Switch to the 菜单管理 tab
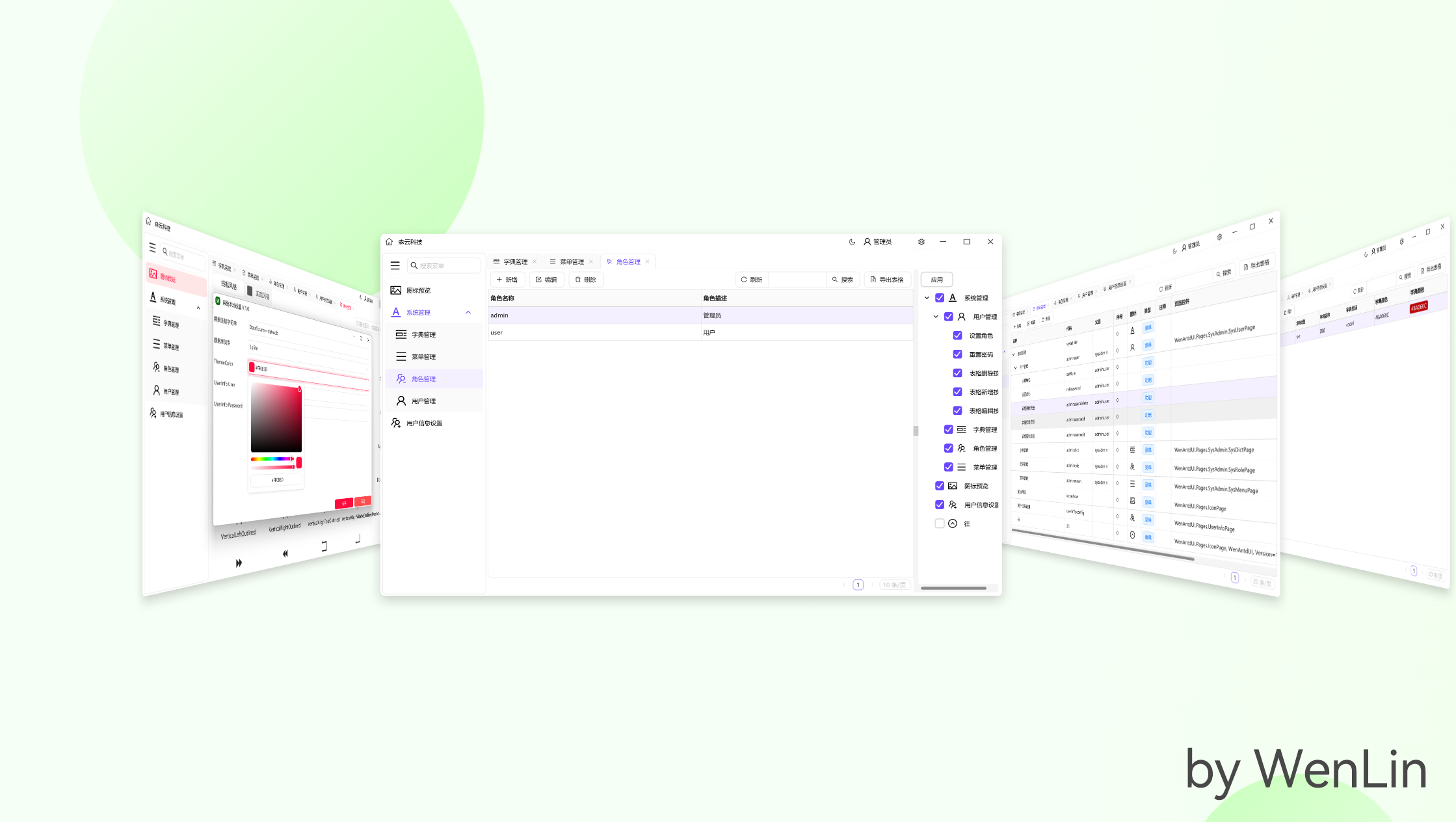Screen dimensions: 1456x822 click(x=571, y=261)
